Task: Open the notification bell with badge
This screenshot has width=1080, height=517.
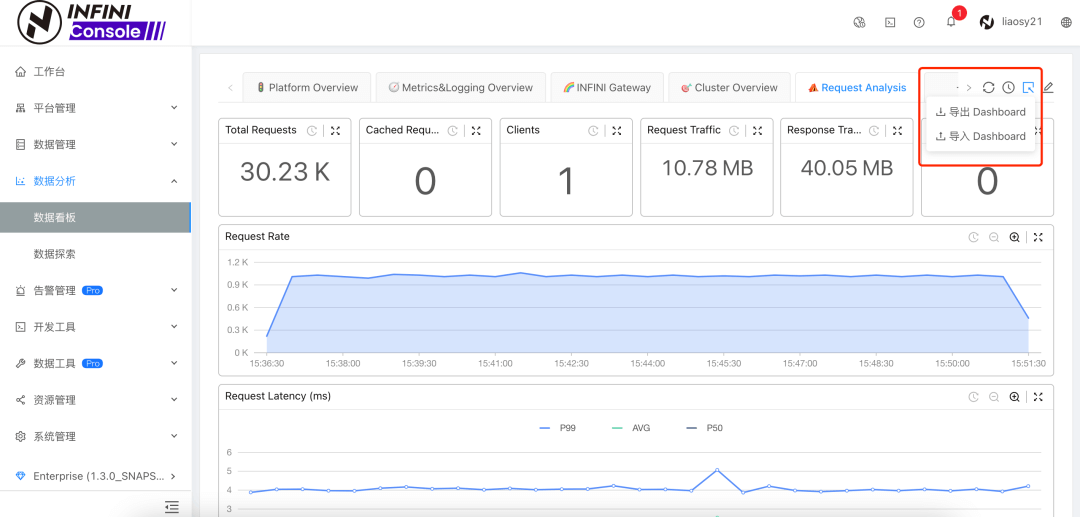Action: tap(953, 20)
